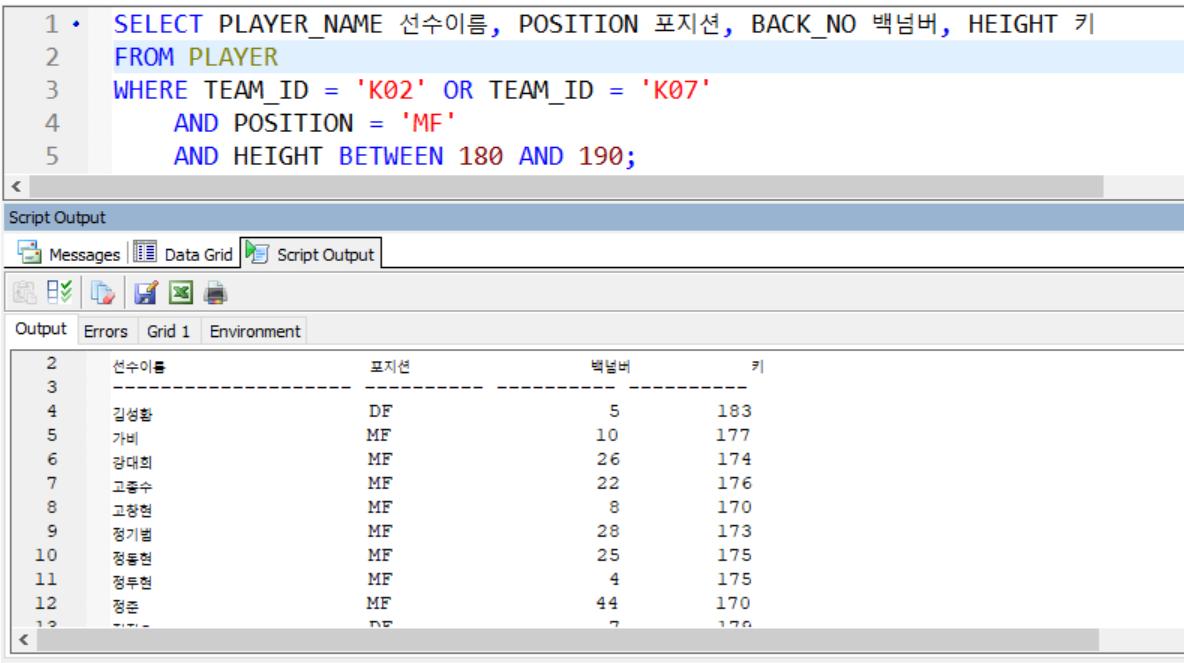Click the 키 column header in the output

(x=757, y=367)
